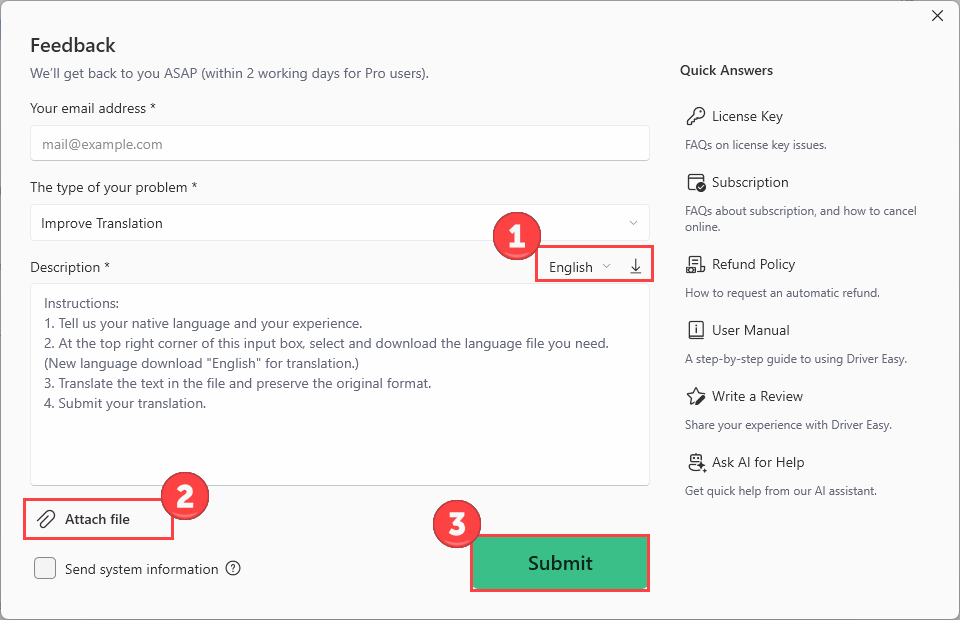
Task: Focus the email address input field
Action: (339, 144)
